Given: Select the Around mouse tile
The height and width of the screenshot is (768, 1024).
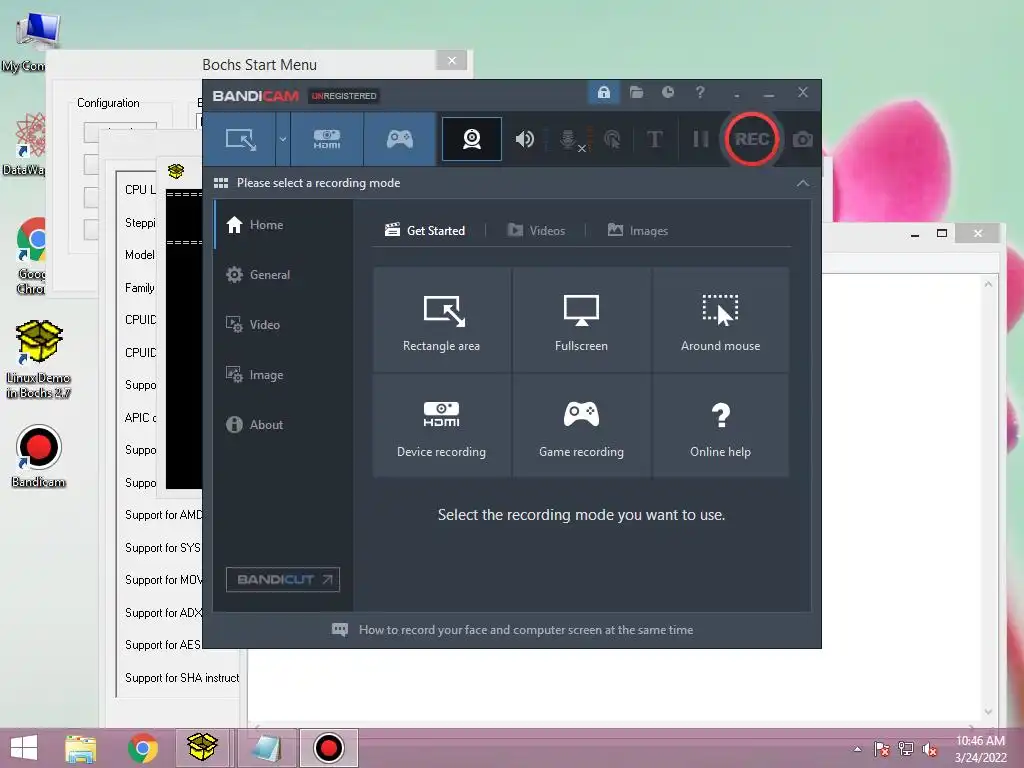Looking at the screenshot, I should [x=720, y=320].
